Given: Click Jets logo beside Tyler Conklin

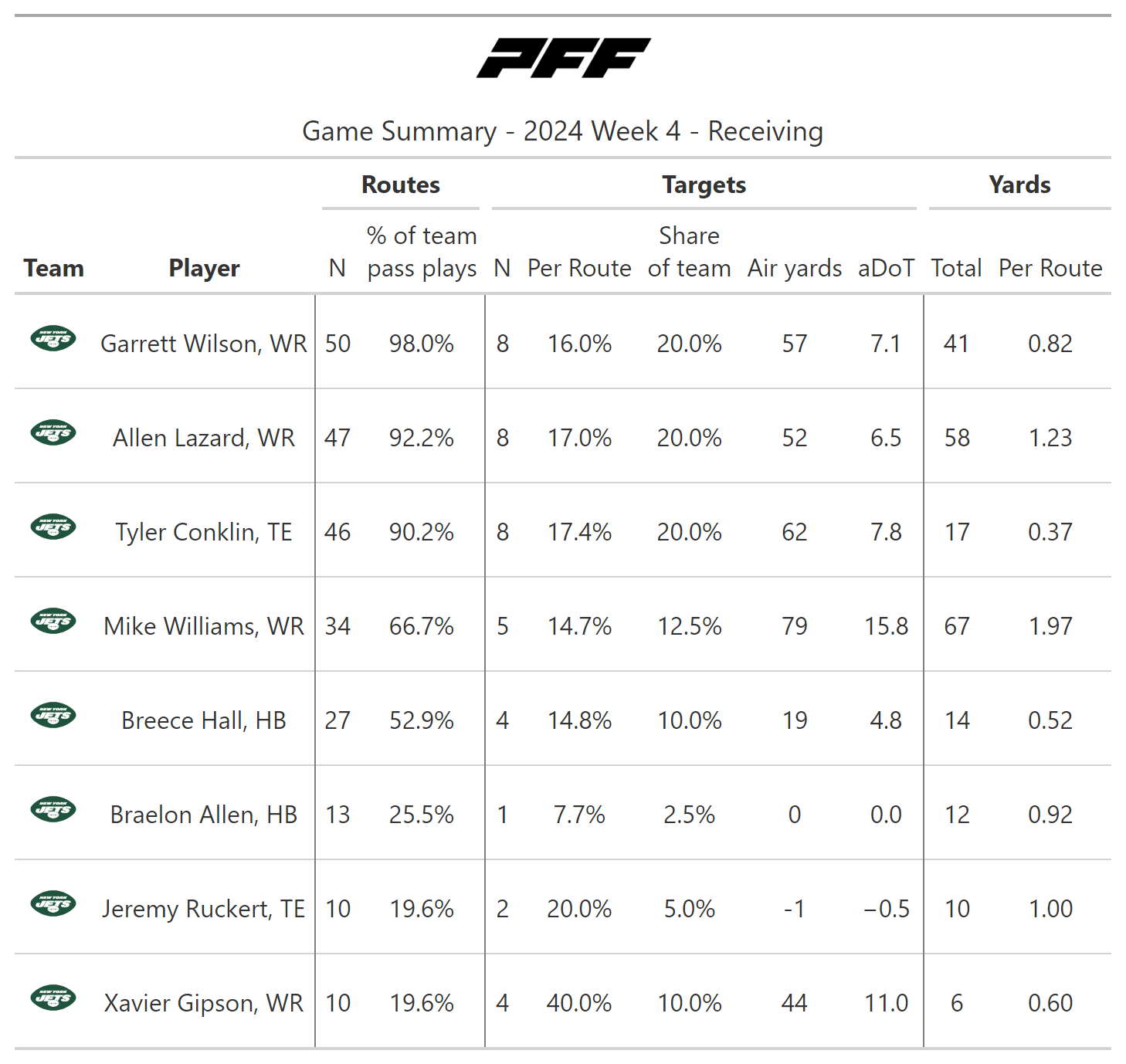Looking at the screenshot, I should click(x=53, y=527).
